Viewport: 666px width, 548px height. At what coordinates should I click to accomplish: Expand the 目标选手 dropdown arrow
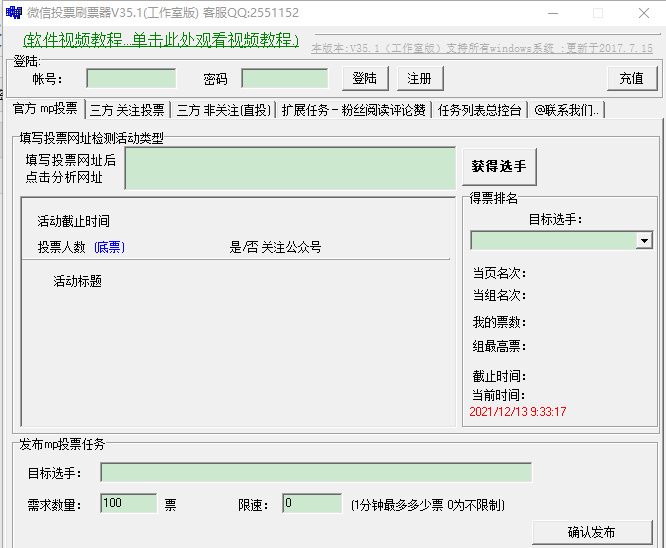644,241
